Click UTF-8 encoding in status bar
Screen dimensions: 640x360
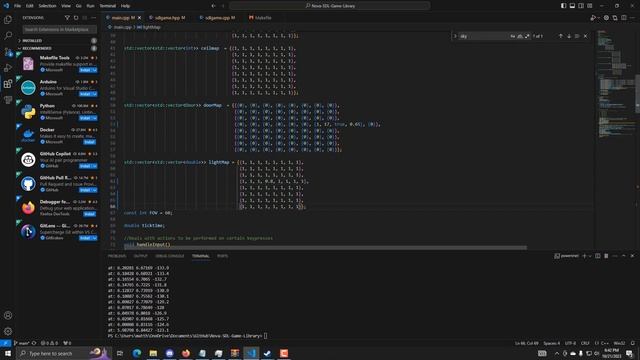pos(570,343)
